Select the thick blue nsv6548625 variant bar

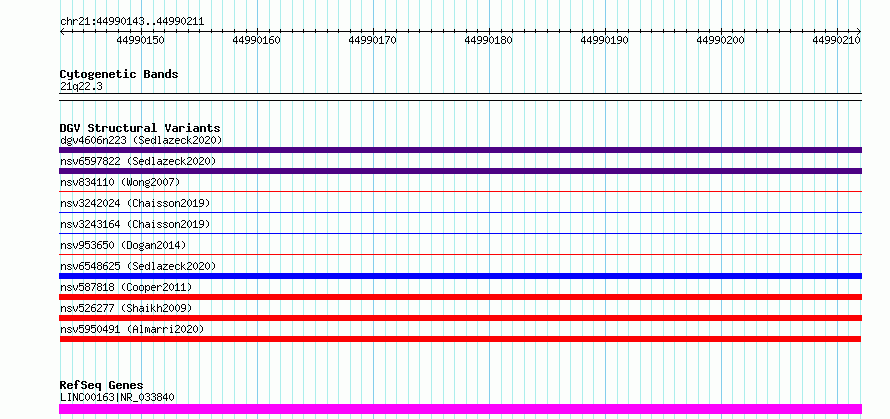click(x=460, y=276)
